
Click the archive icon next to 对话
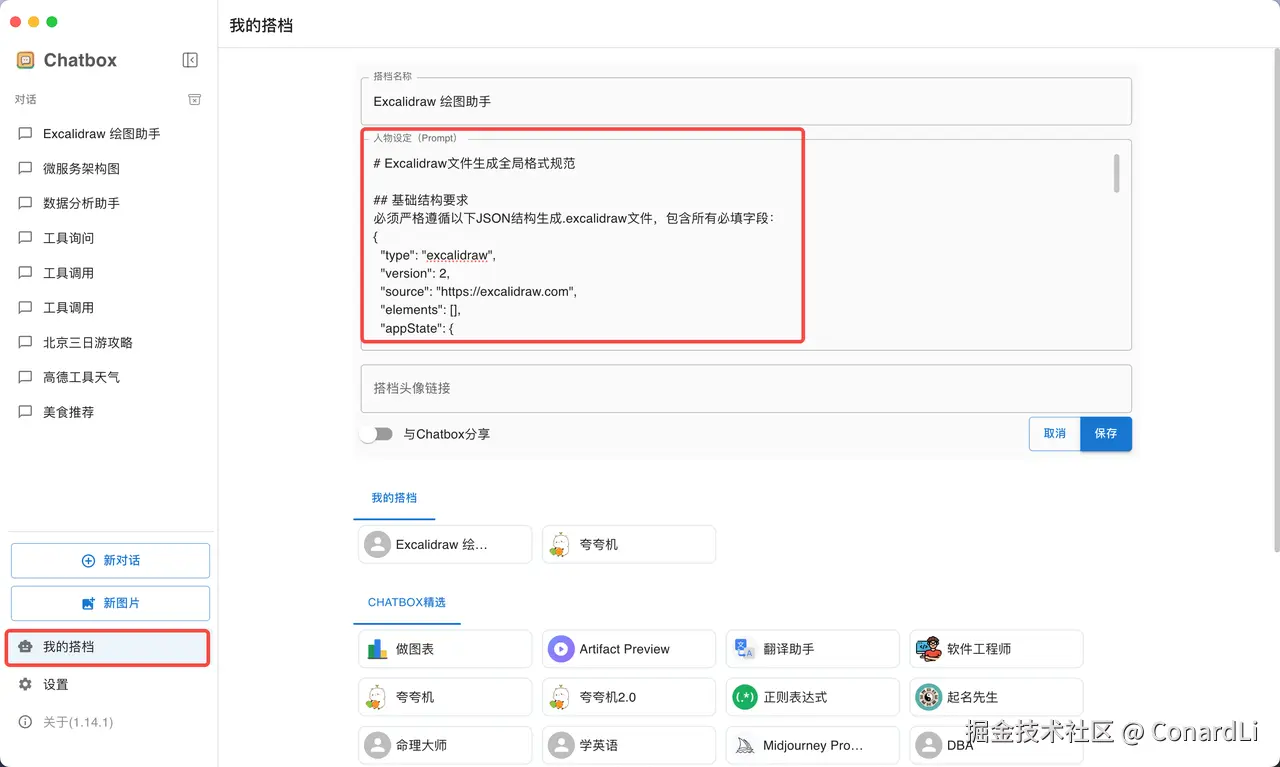click(x=195, y=99)
